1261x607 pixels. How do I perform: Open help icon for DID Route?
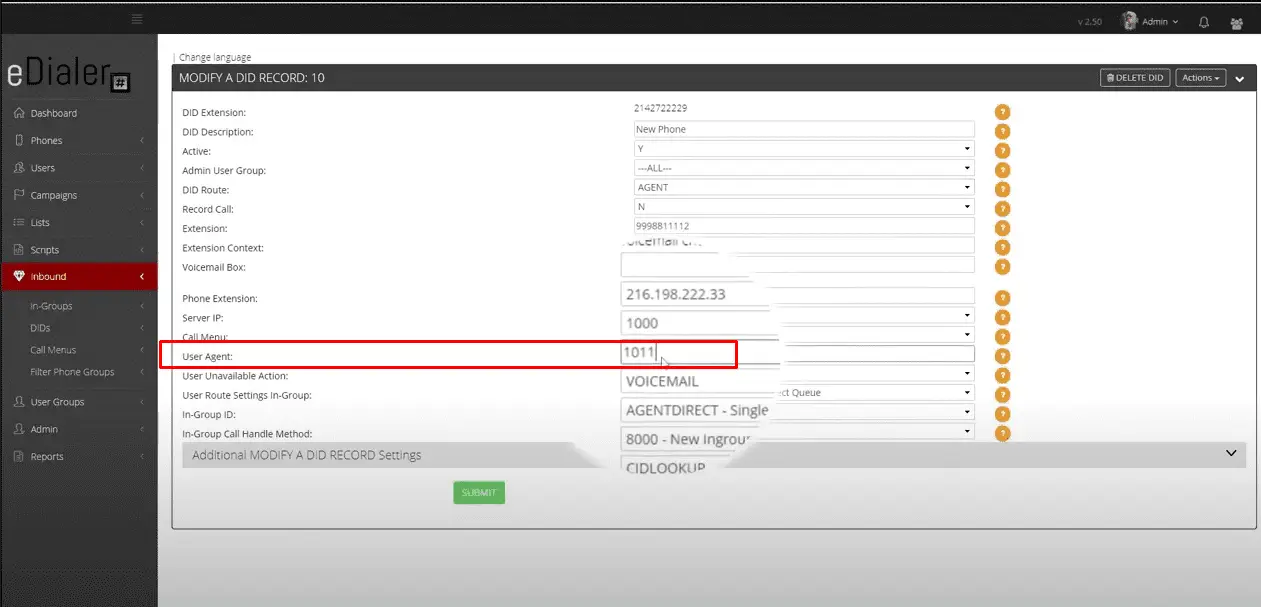pos(1002,189)
